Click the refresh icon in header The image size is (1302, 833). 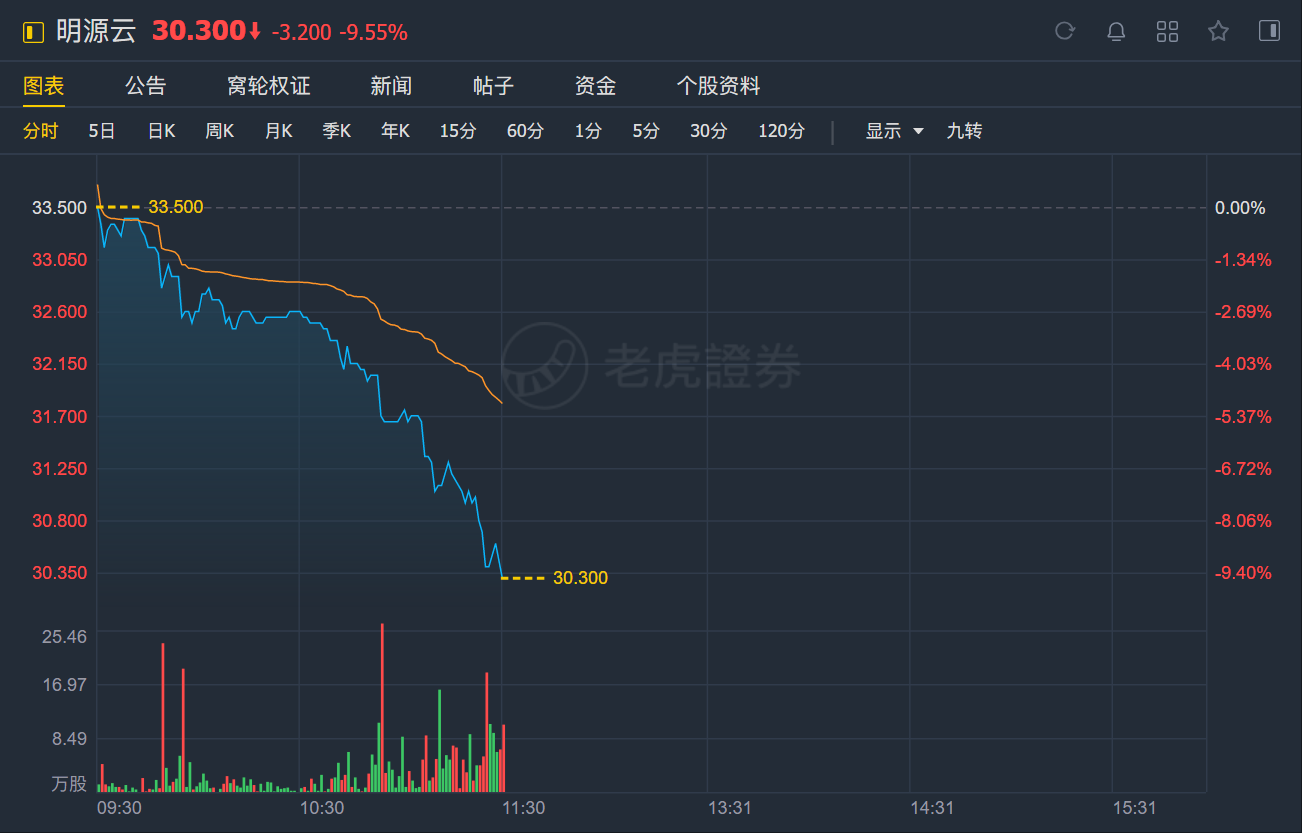pos(1065,31)
